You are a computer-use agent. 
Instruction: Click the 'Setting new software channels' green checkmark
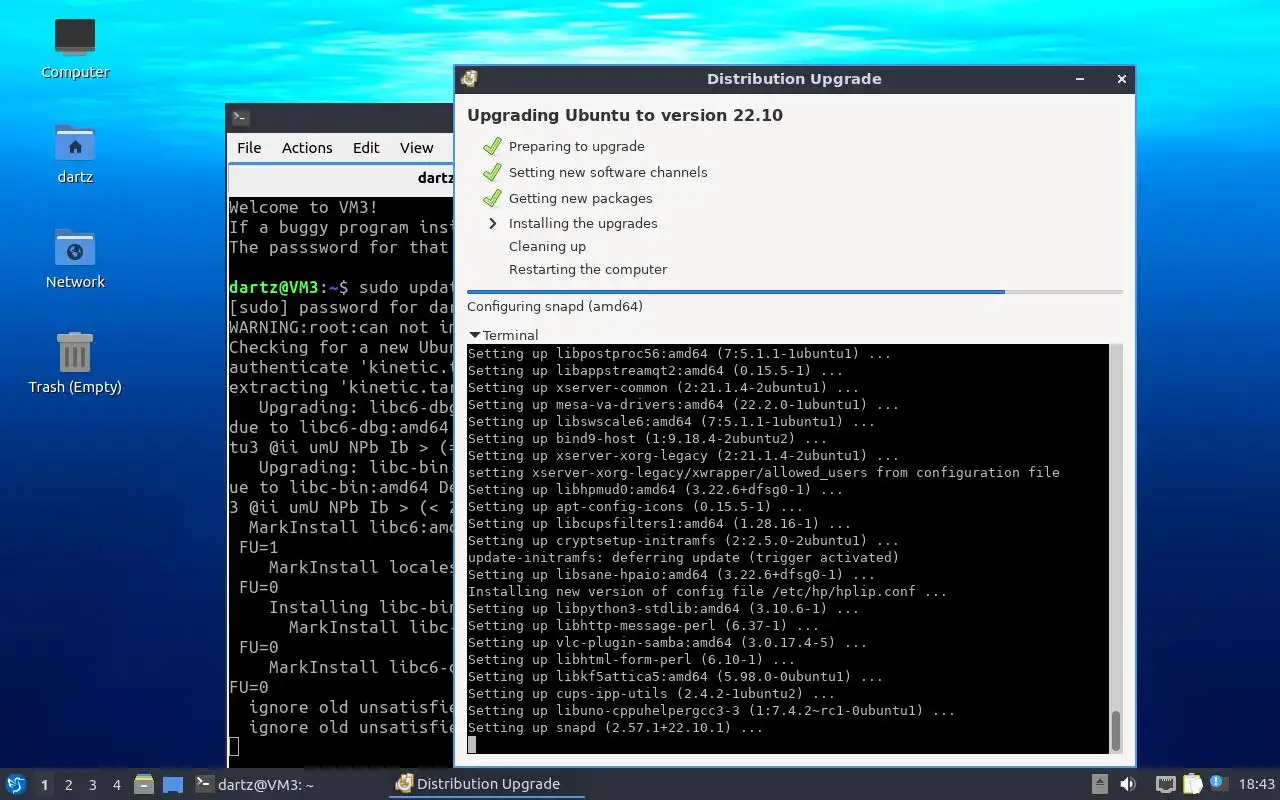[x=492, y=172]
